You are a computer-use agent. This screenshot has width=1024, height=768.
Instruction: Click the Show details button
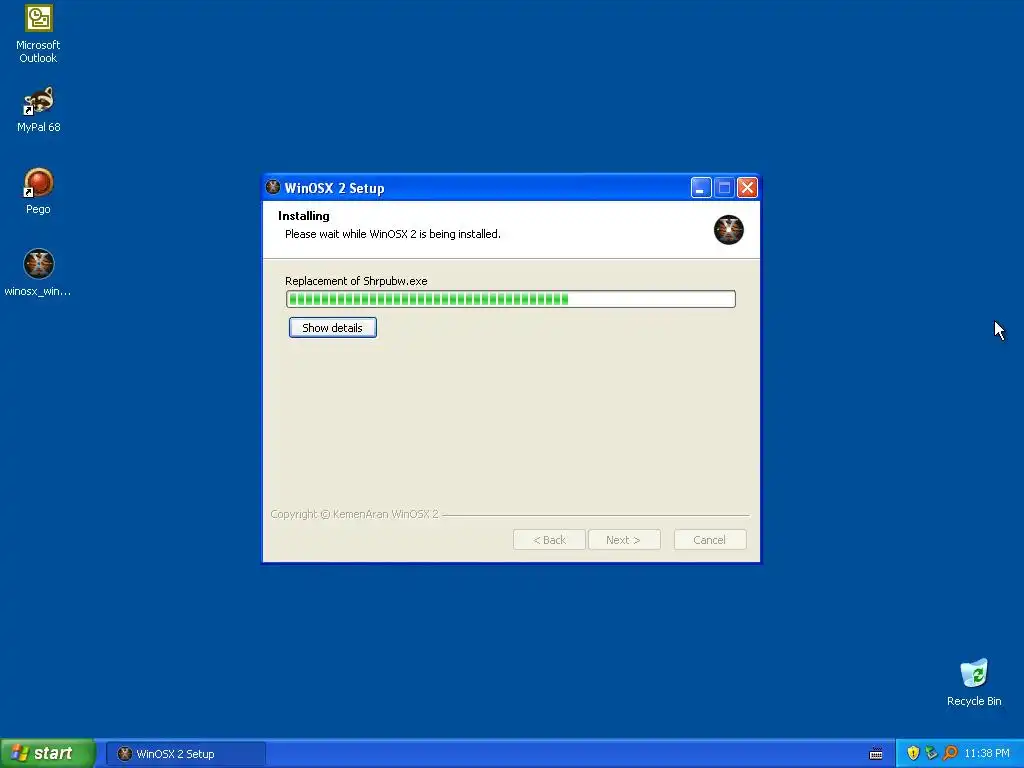(x=332, y=328)
